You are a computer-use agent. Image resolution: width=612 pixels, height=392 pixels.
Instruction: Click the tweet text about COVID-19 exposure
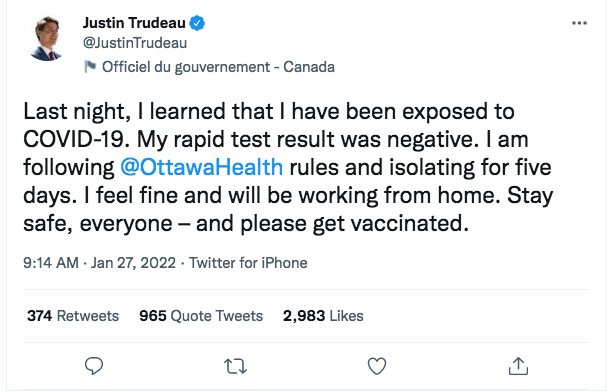(x=288, y=167)
